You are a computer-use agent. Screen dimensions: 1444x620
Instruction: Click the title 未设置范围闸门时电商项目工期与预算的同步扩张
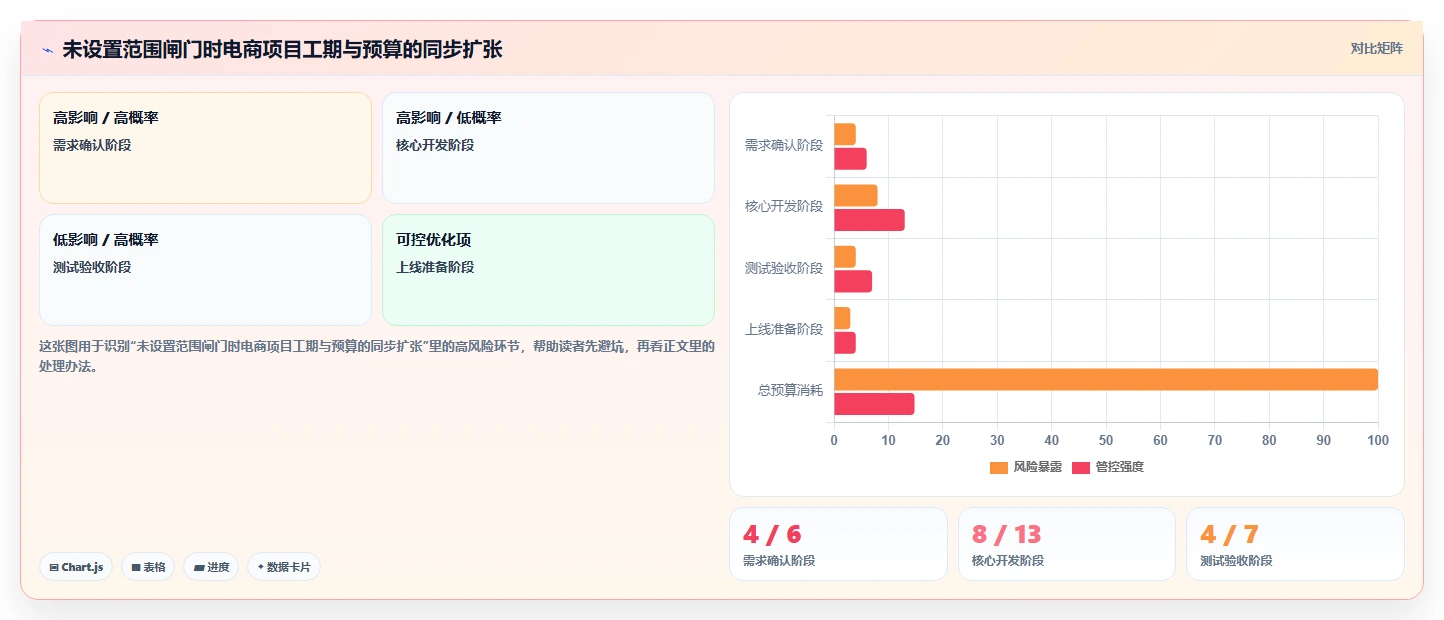click(282, 49)
